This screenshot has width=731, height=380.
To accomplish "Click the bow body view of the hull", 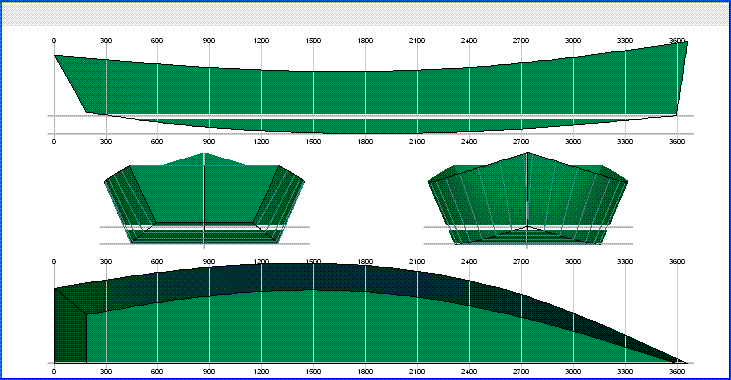I will (x=528, y=198).
